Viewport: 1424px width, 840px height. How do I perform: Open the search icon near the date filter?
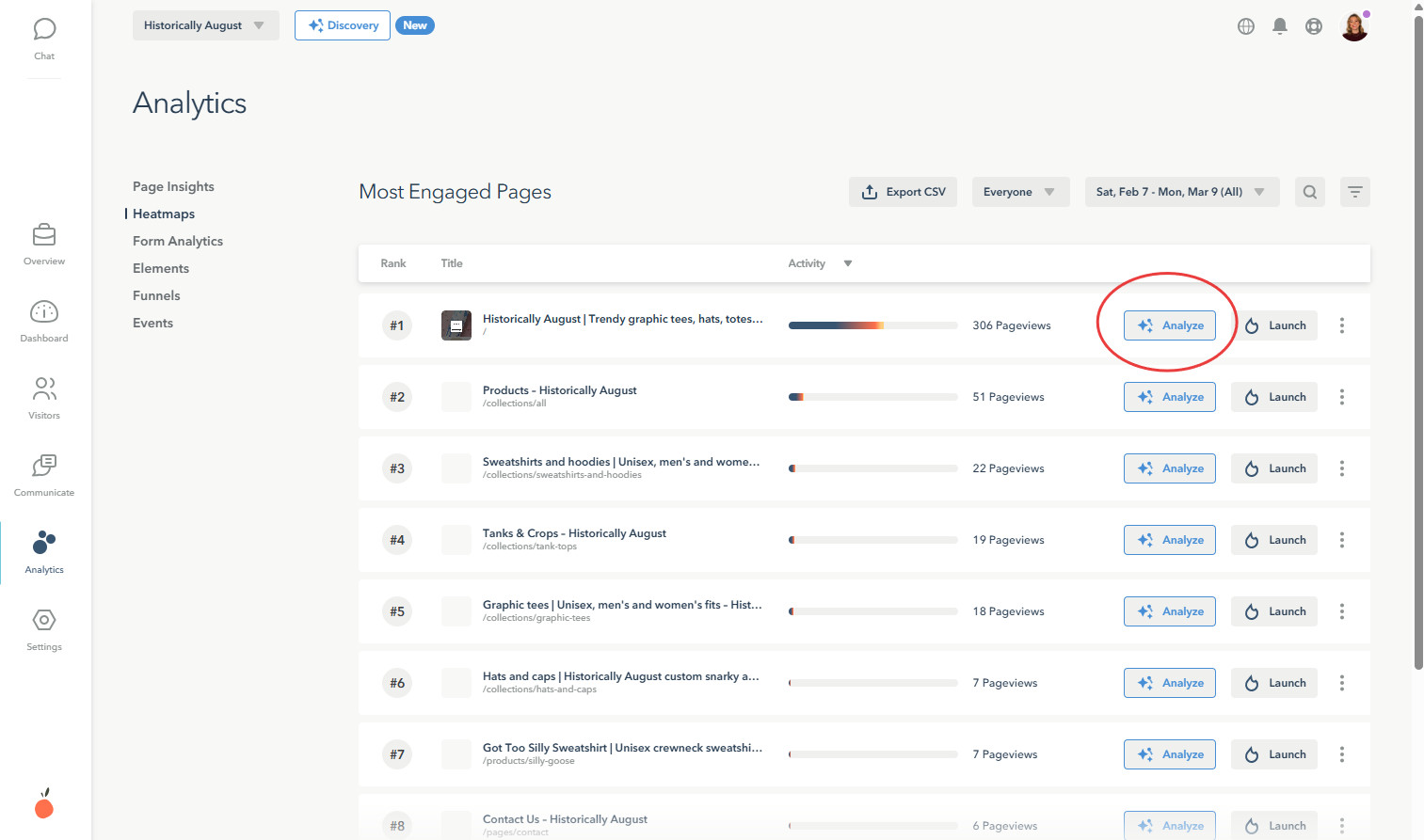click(1309, 191)
